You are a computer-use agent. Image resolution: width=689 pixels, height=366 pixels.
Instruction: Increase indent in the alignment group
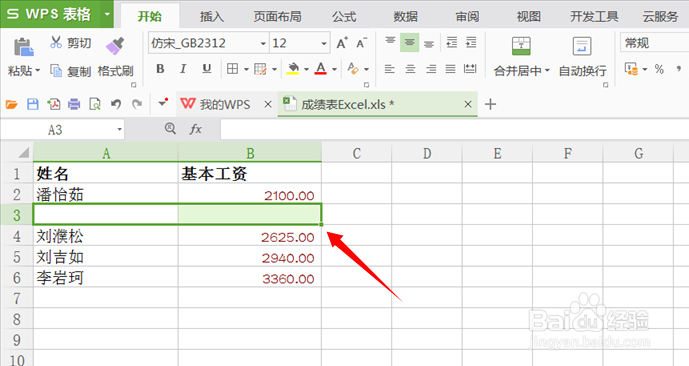pyautogui.click(x=471, y=42)
